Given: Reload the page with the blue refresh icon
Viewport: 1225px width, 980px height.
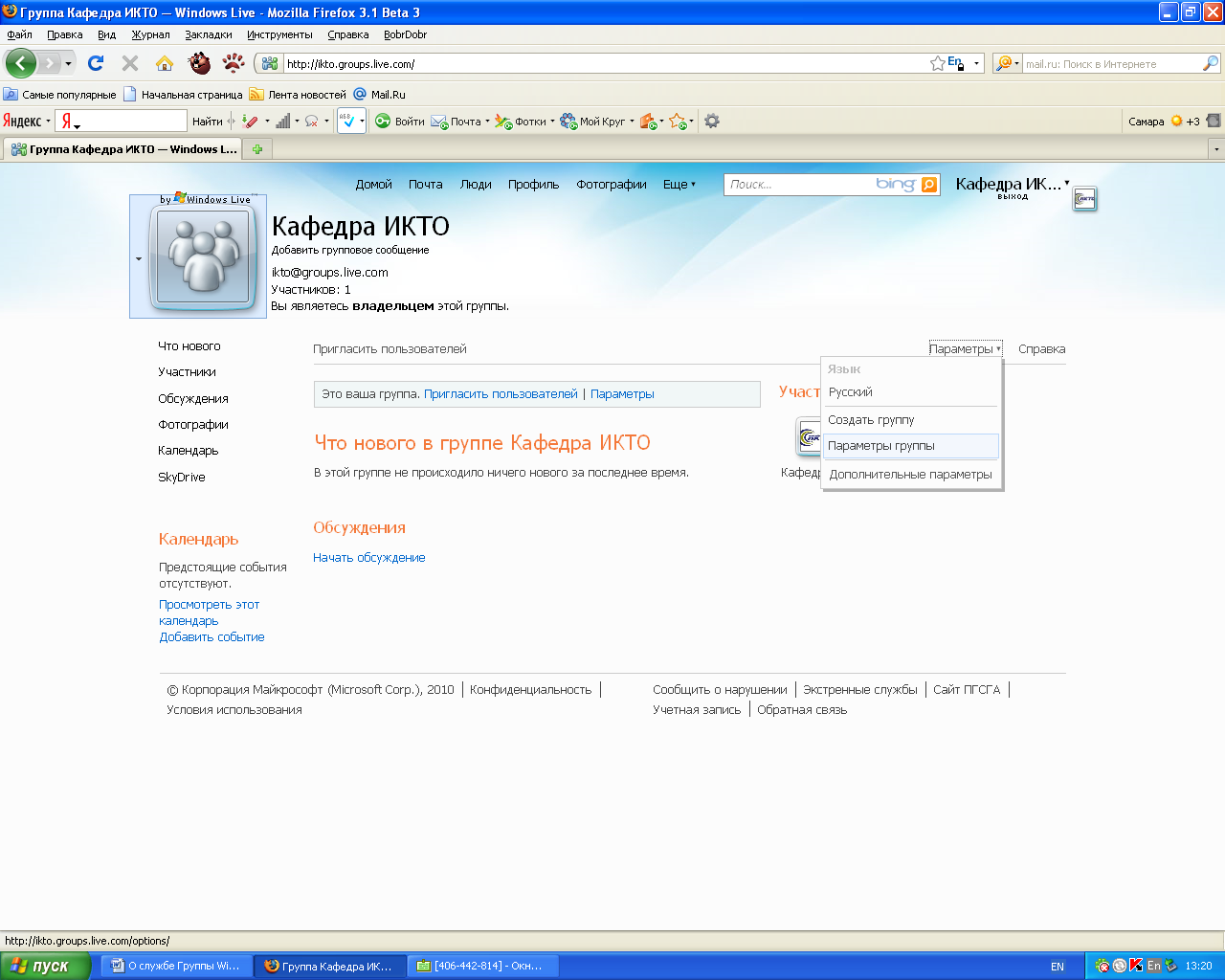Looking at the screenshot, I should click(x=95, y=63).
